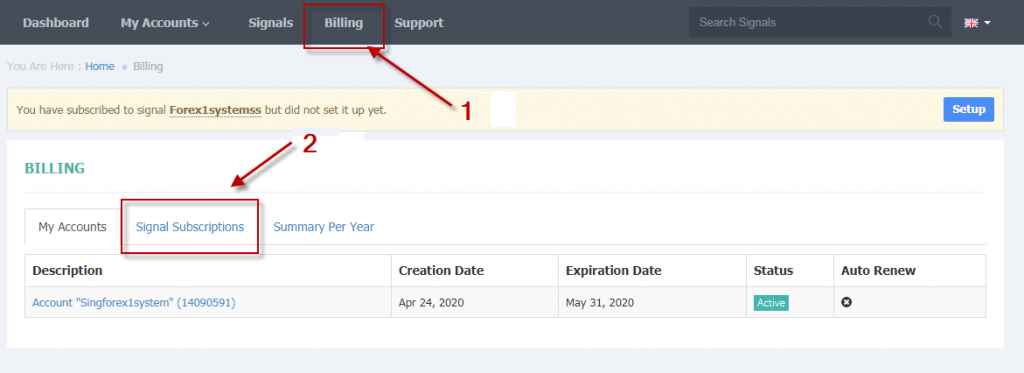This screenshot has height=373, width=1024.
Task: Click the blue Setup button
Action: pyautogui.click(x=968, y=109)
